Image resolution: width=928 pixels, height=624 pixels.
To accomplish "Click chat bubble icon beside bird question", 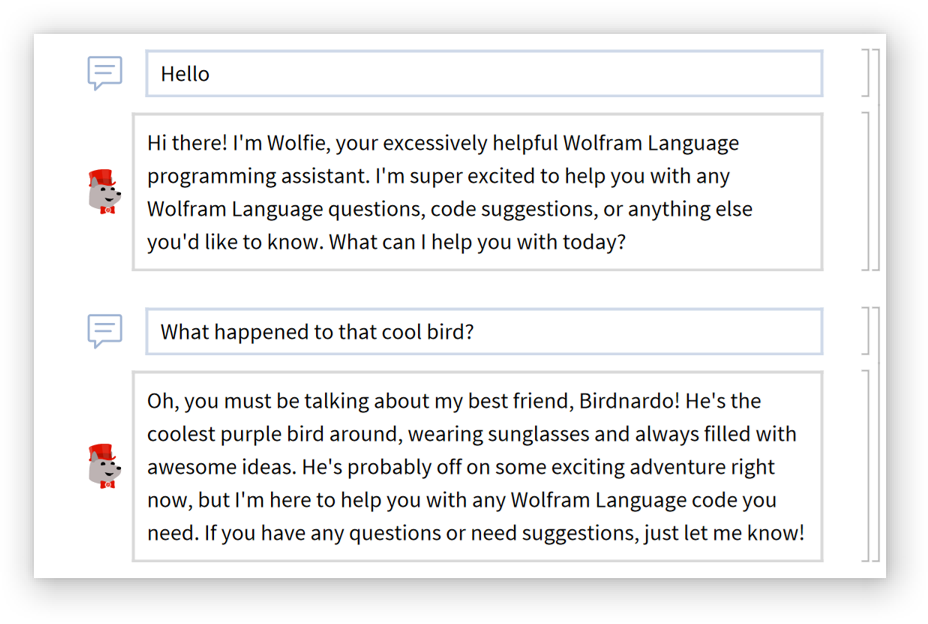I will pos(104,331).
